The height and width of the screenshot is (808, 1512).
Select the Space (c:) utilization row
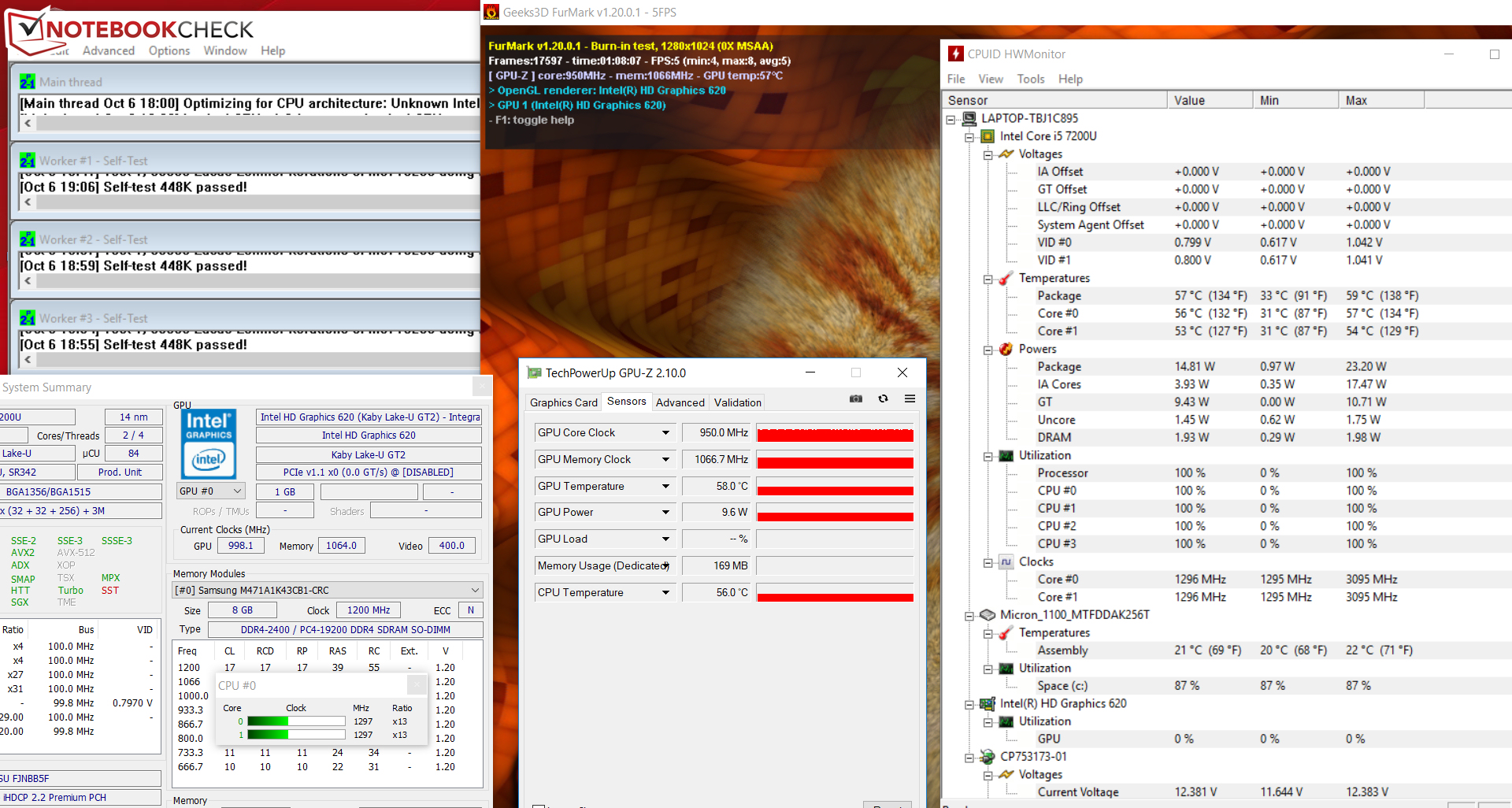1227,686
